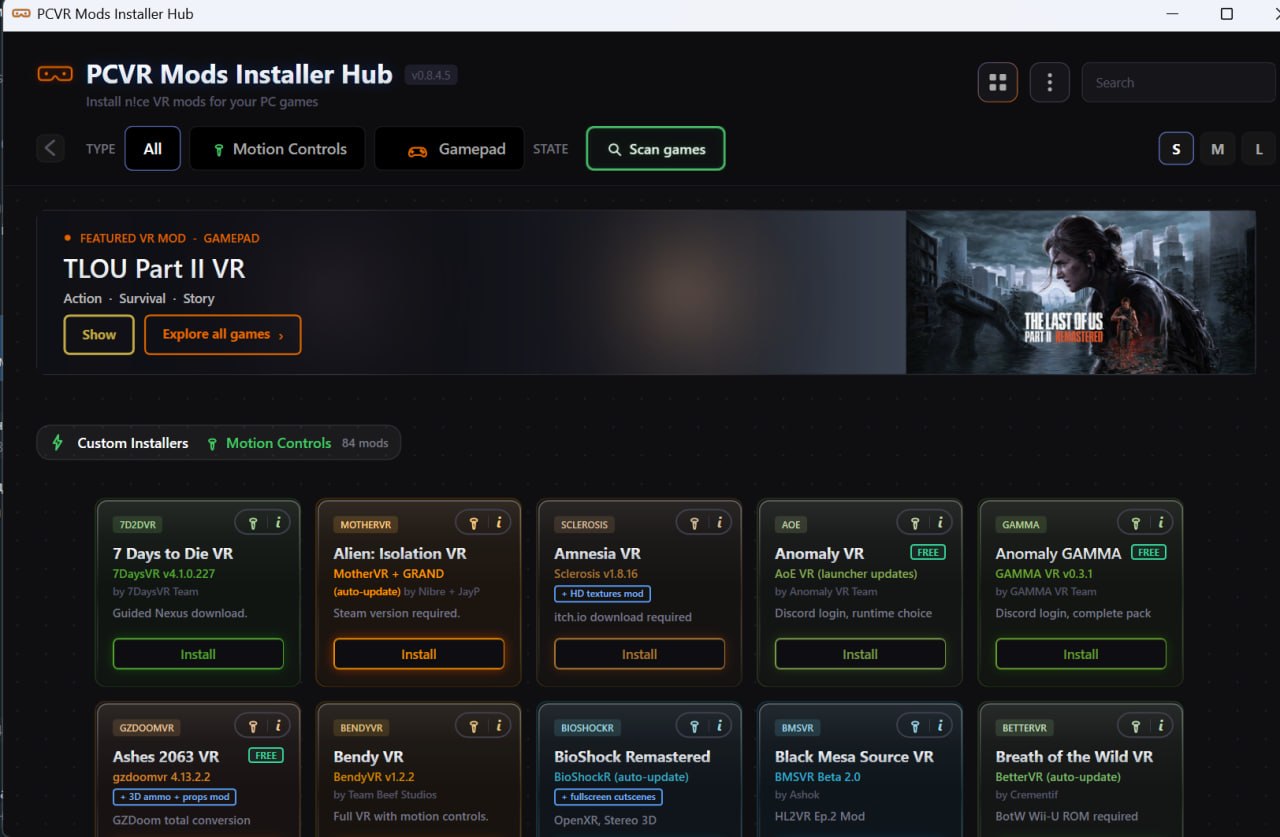The image size is (1280, 837).
Task: Click 'GAMMA VR v0.3.1' version text
Action: click(x=1044, y=574)
